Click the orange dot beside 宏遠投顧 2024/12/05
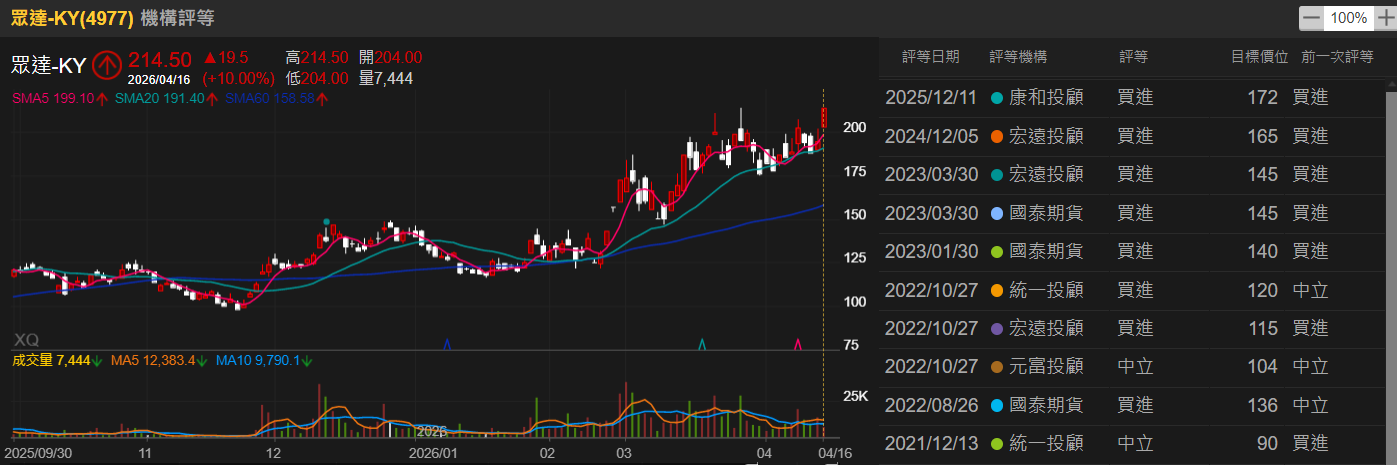The image size is (1397, 465). (x=996, y=137)
